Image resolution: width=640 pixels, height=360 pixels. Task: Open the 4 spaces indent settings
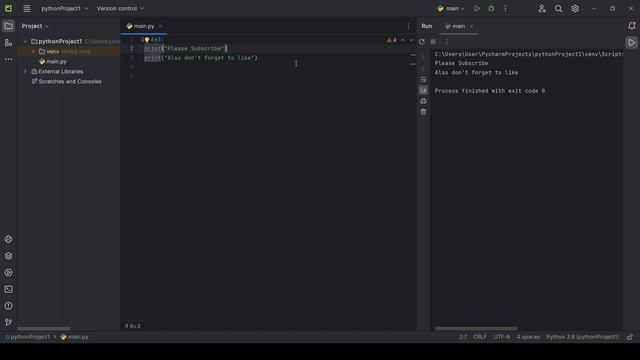click(528, 337)
